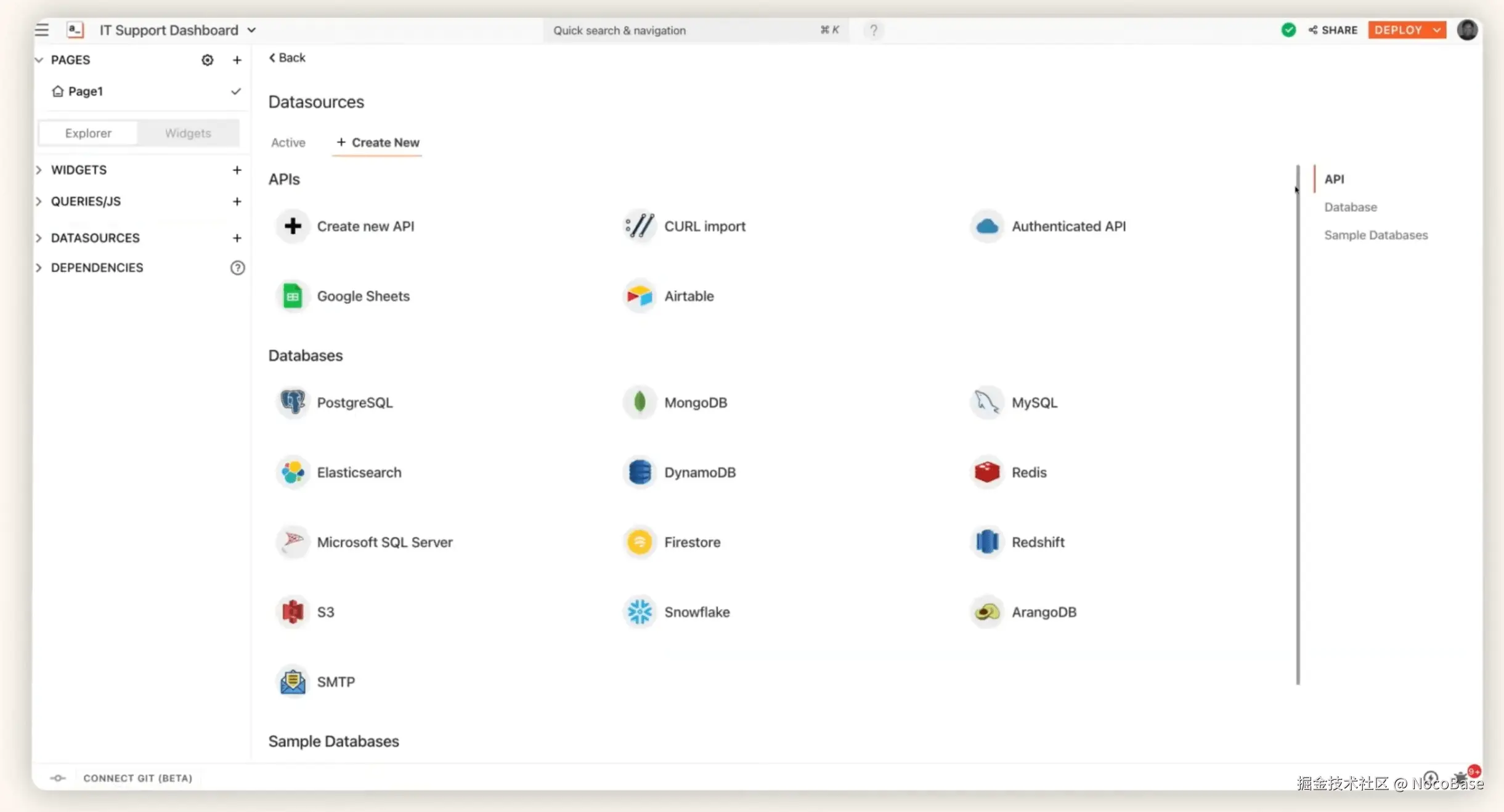1504x812 pixels.
Task: Open the DEPLOY dropdown arrow
Action: coord(1437,30)
